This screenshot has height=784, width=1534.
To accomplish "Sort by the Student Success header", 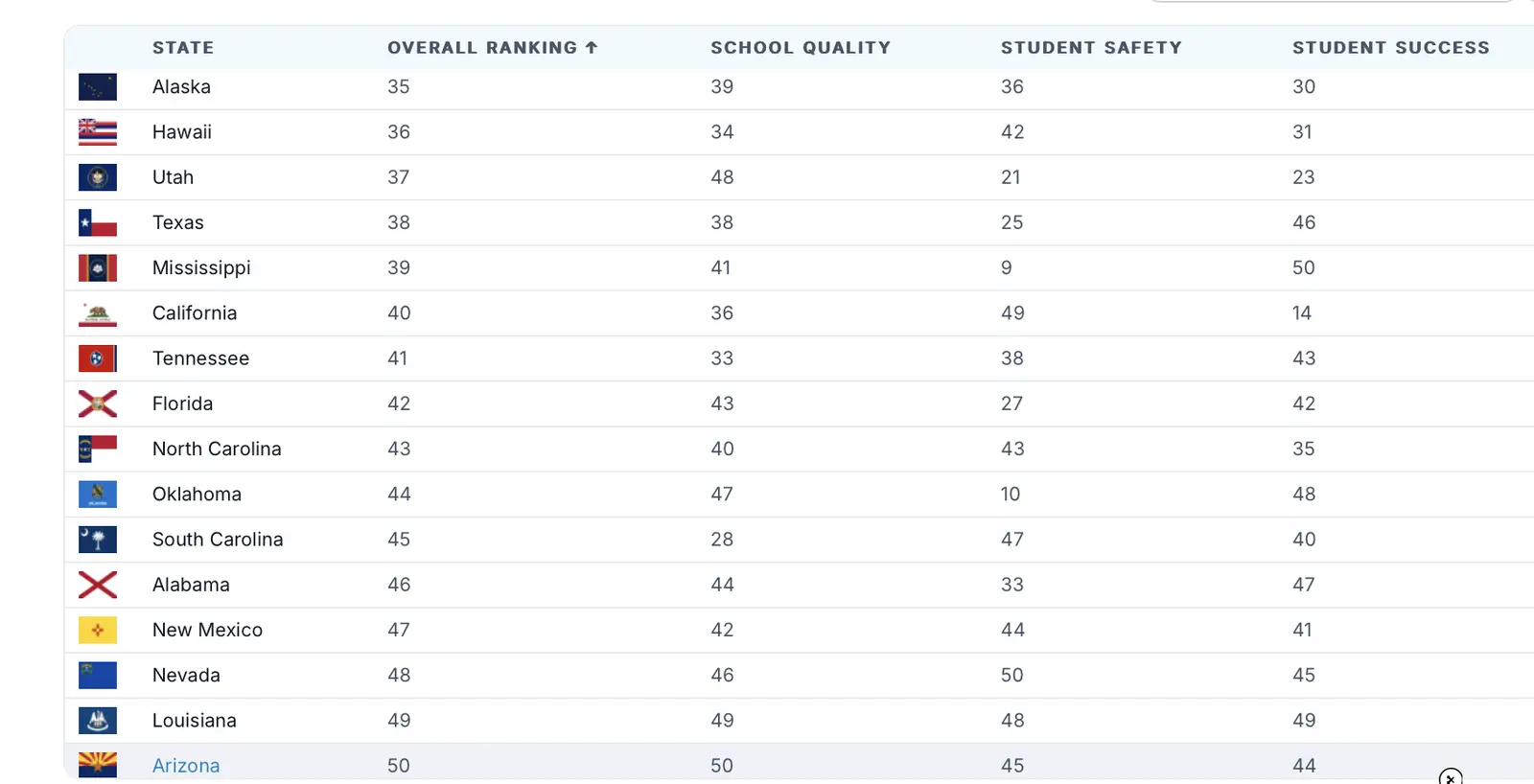I will (1390, 48).
